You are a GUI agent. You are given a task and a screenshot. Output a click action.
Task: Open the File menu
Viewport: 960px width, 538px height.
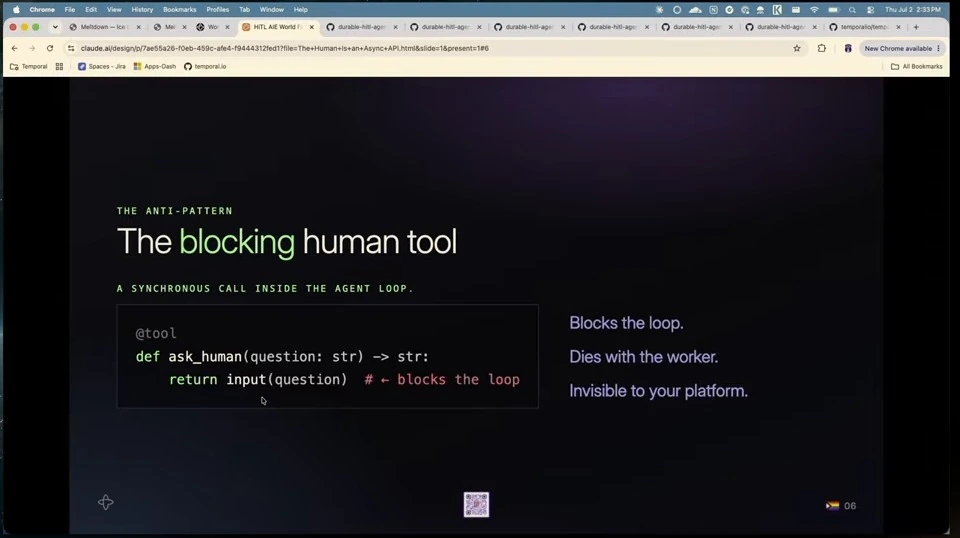click(70, 10)
